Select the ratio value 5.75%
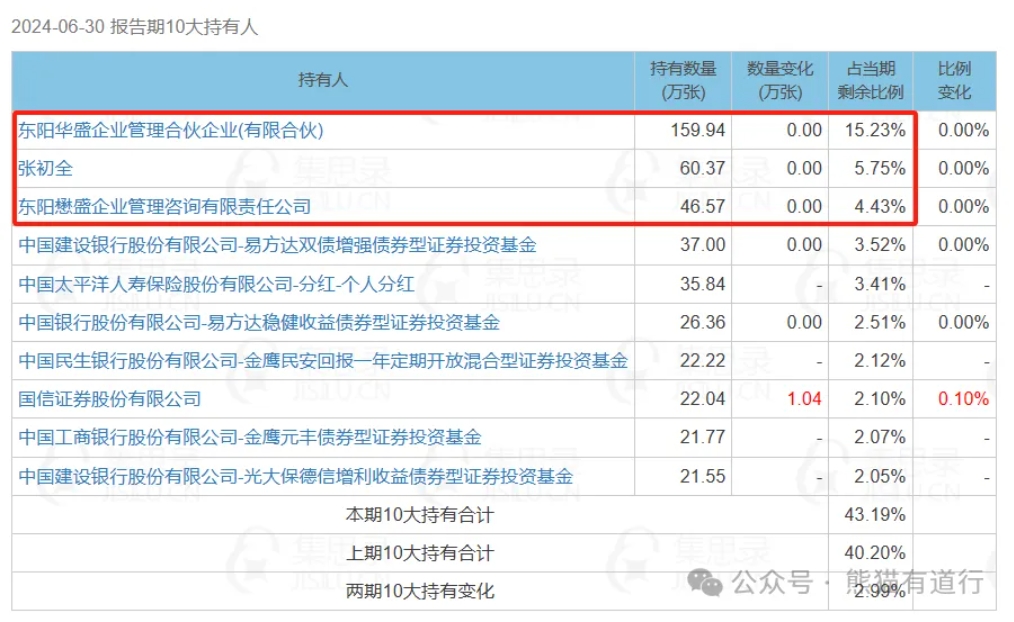 point(879,168)
